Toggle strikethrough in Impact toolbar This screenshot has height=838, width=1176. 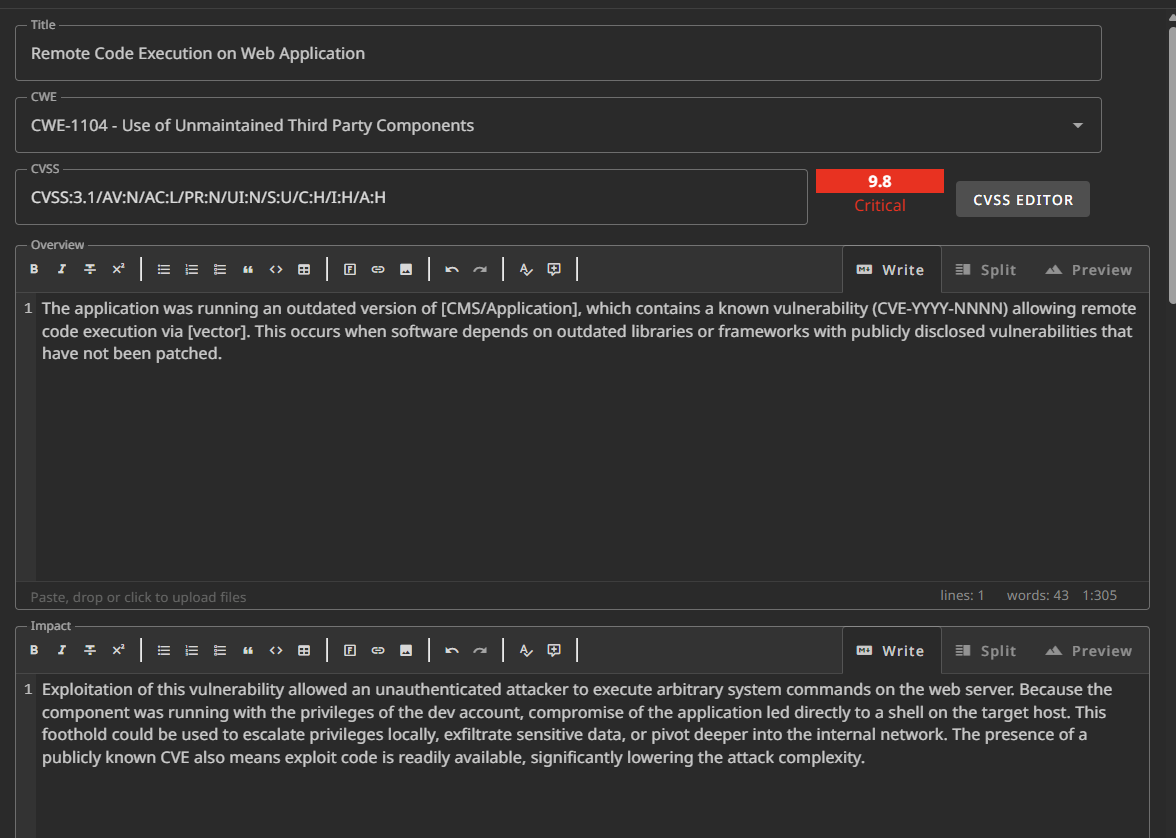(90, 650)
